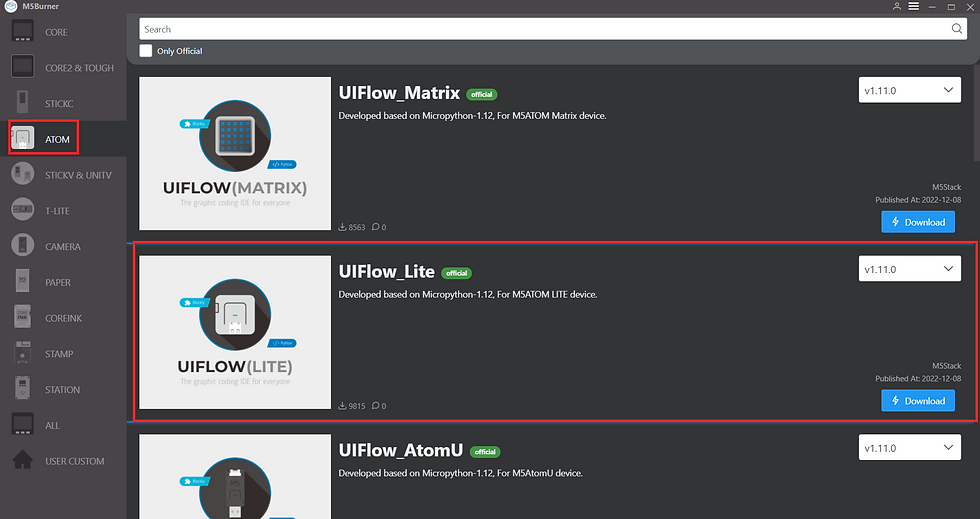Click the ALL category label
Screen dimensions: 980x519
pos(52,426)
